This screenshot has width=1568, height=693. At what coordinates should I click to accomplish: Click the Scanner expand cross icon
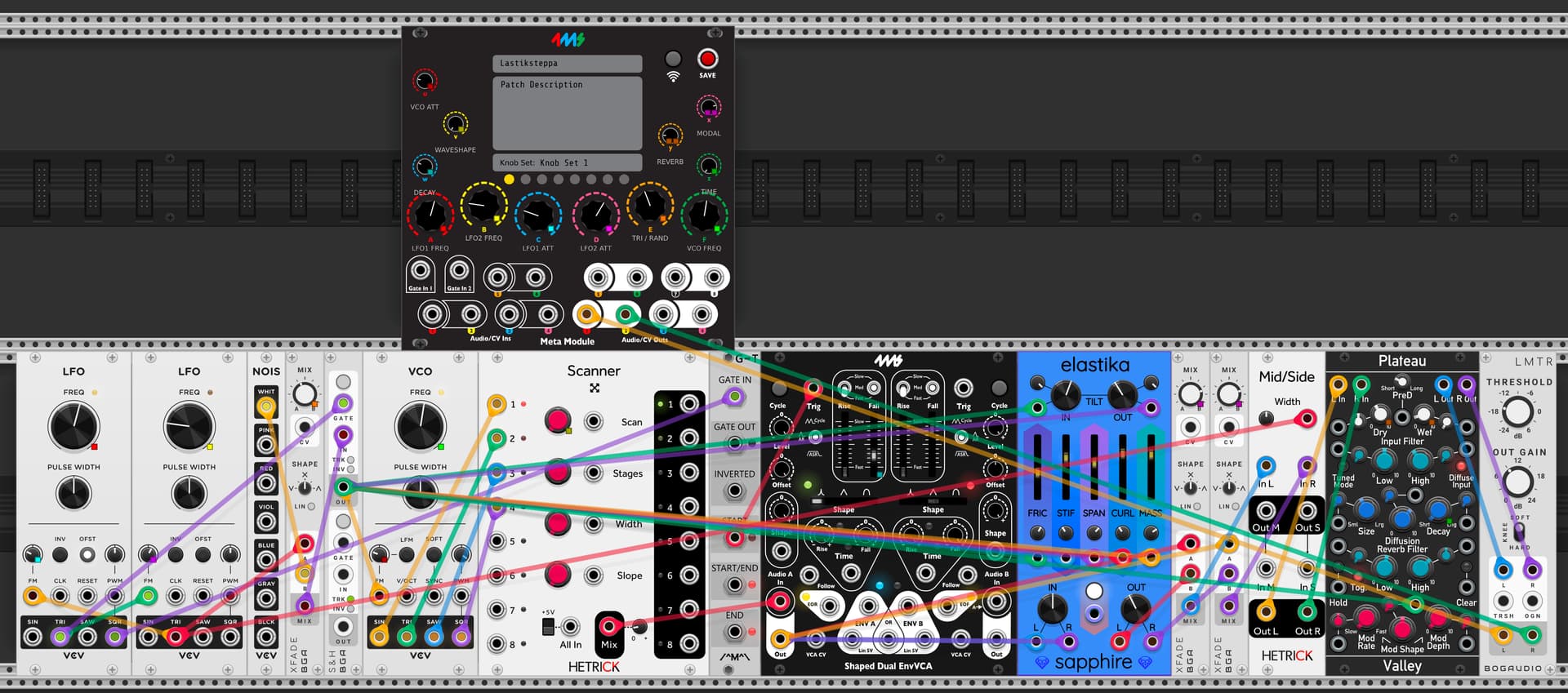click(x=595, y=388)
